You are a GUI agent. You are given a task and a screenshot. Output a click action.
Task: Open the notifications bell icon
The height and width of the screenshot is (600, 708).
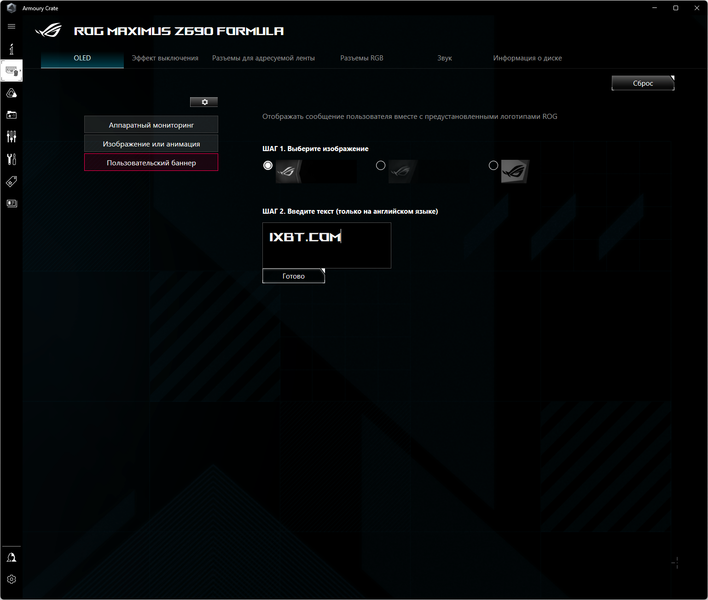pos(11,558)
